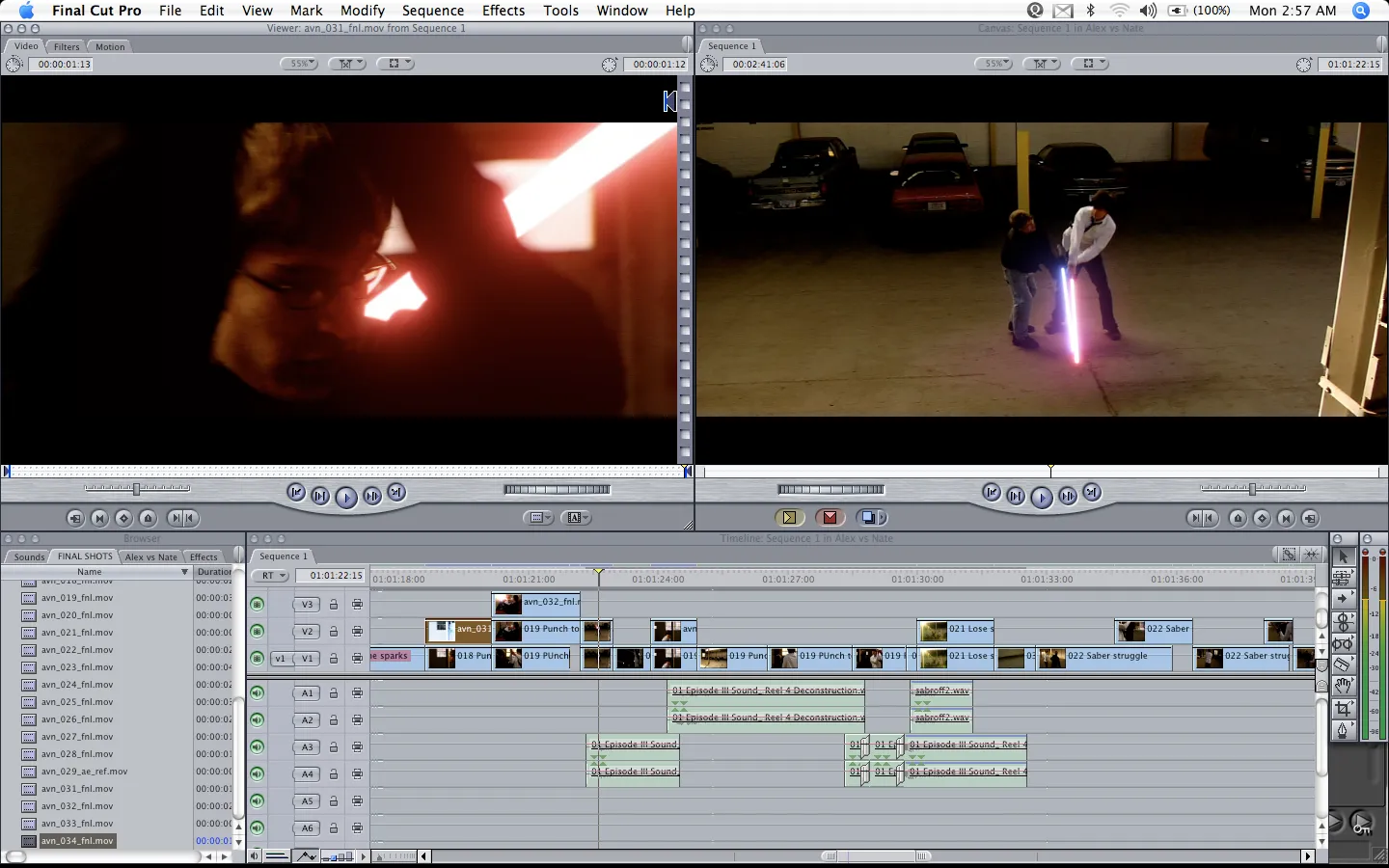This screenshot has width=1389, height=868.
Task: Add marker in the Canvas
Action: (x=1238, y=518)
